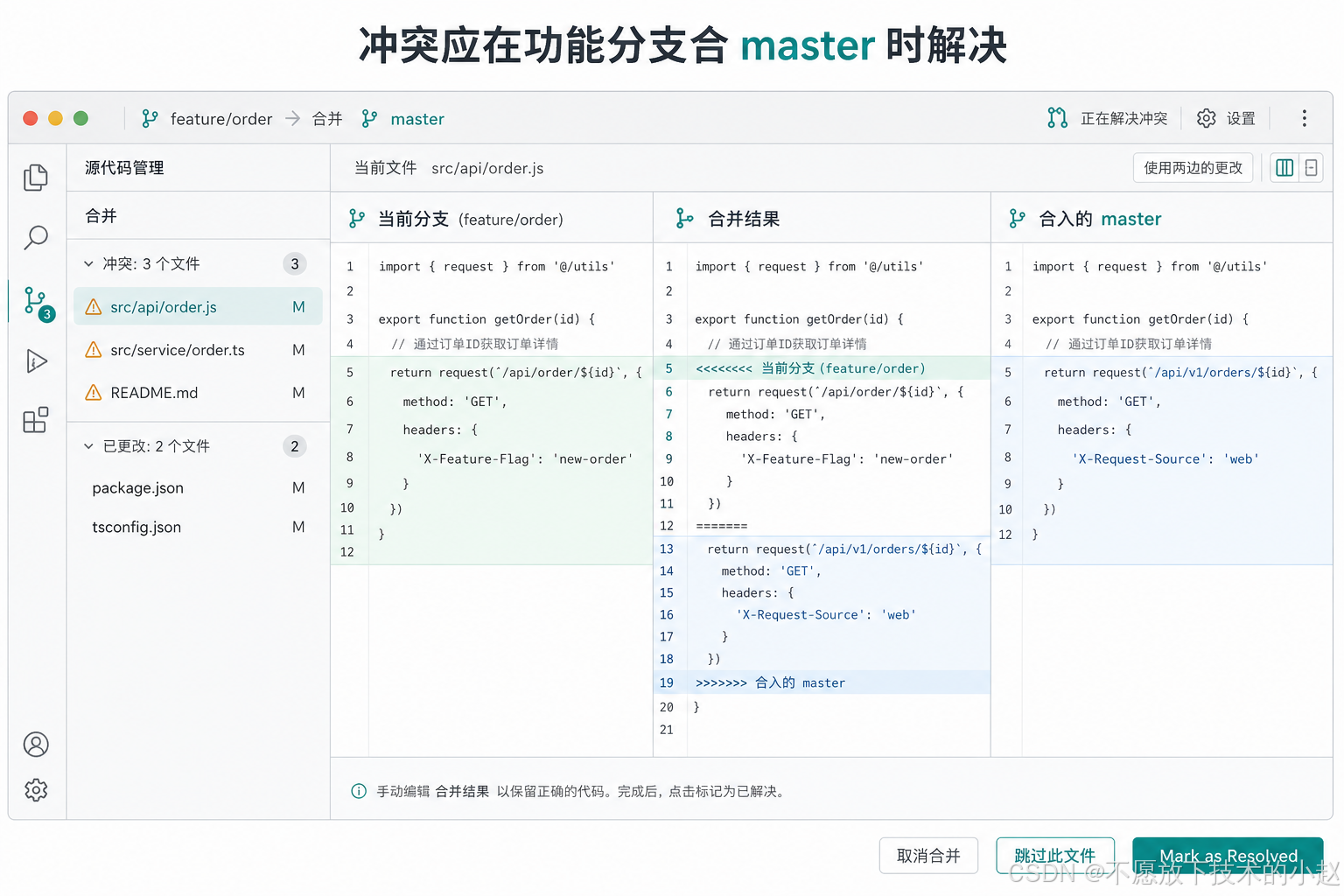
Task: Click 设置 label in title bar
Action: (x=1241, y=118)
